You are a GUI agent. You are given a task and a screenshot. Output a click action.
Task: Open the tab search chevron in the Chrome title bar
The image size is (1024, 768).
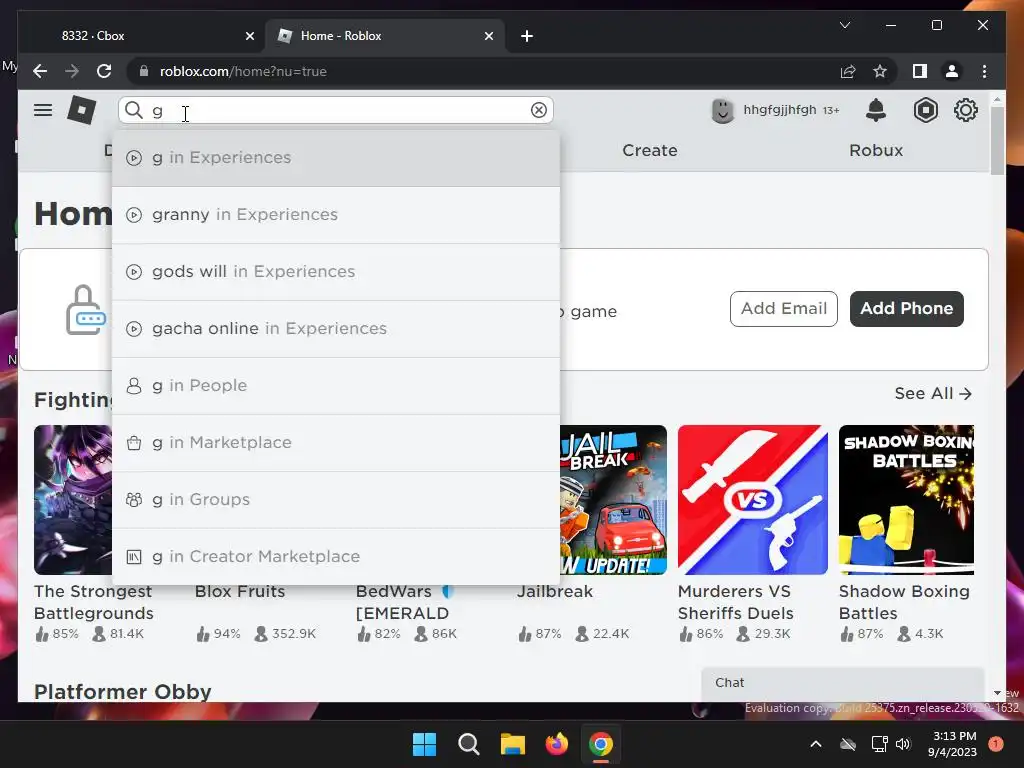tap(844, 25)
